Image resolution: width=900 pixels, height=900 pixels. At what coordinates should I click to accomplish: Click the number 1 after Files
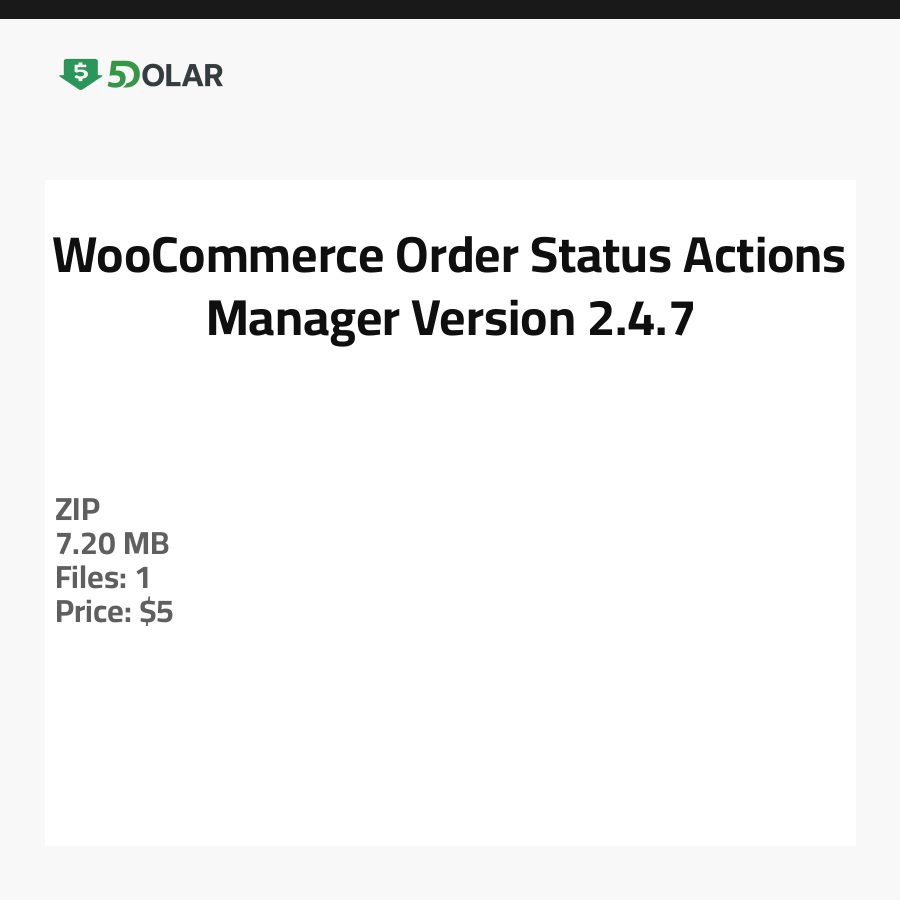tap(143, 578)
